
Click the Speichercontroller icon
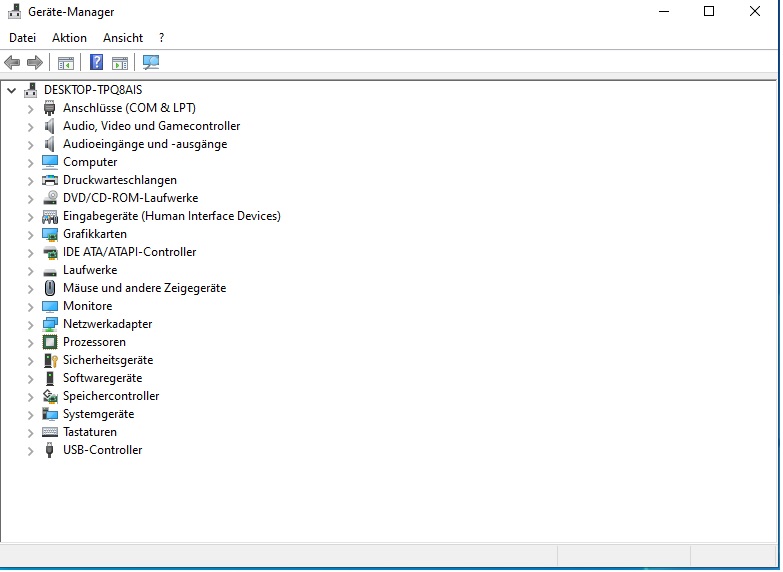(50, 396)
